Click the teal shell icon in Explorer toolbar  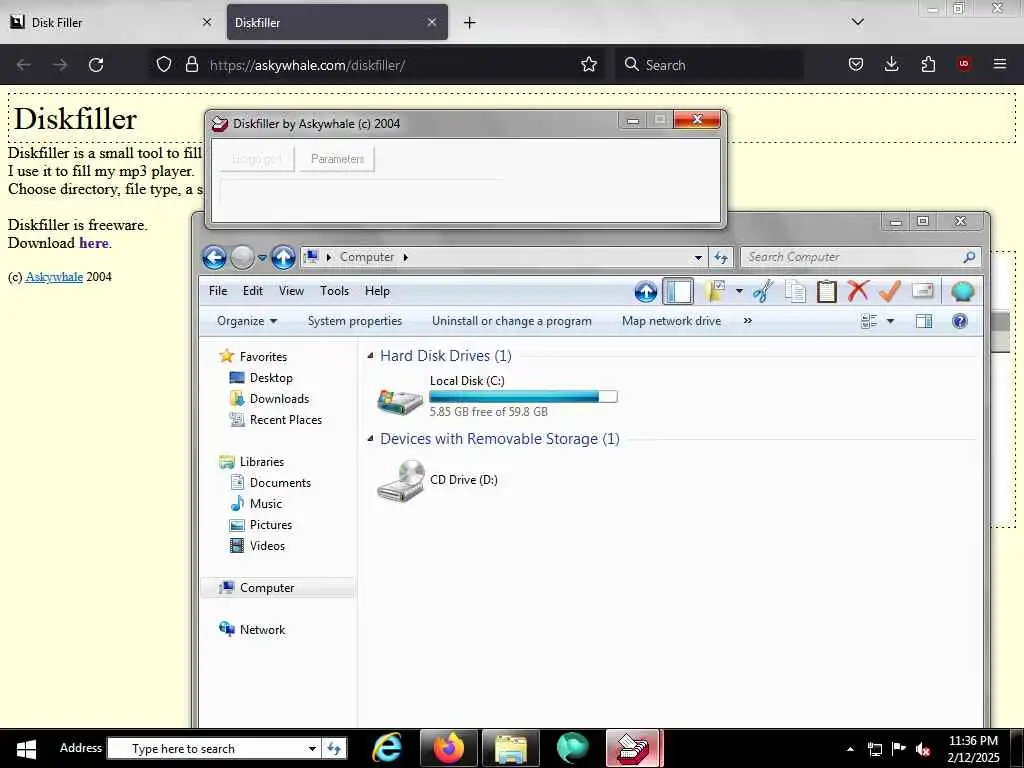(x=962, y=291)
